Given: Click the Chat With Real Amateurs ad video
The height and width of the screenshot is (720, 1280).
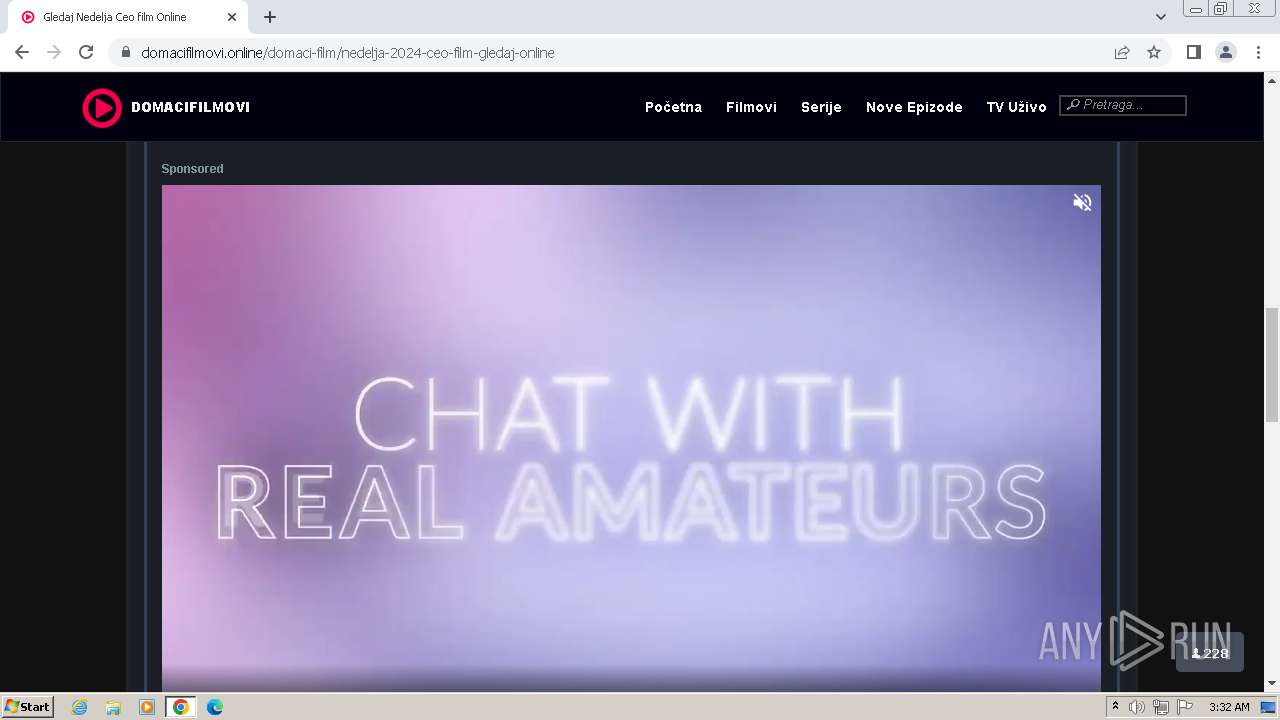Looking at the screenshot, I should point(631,438).
